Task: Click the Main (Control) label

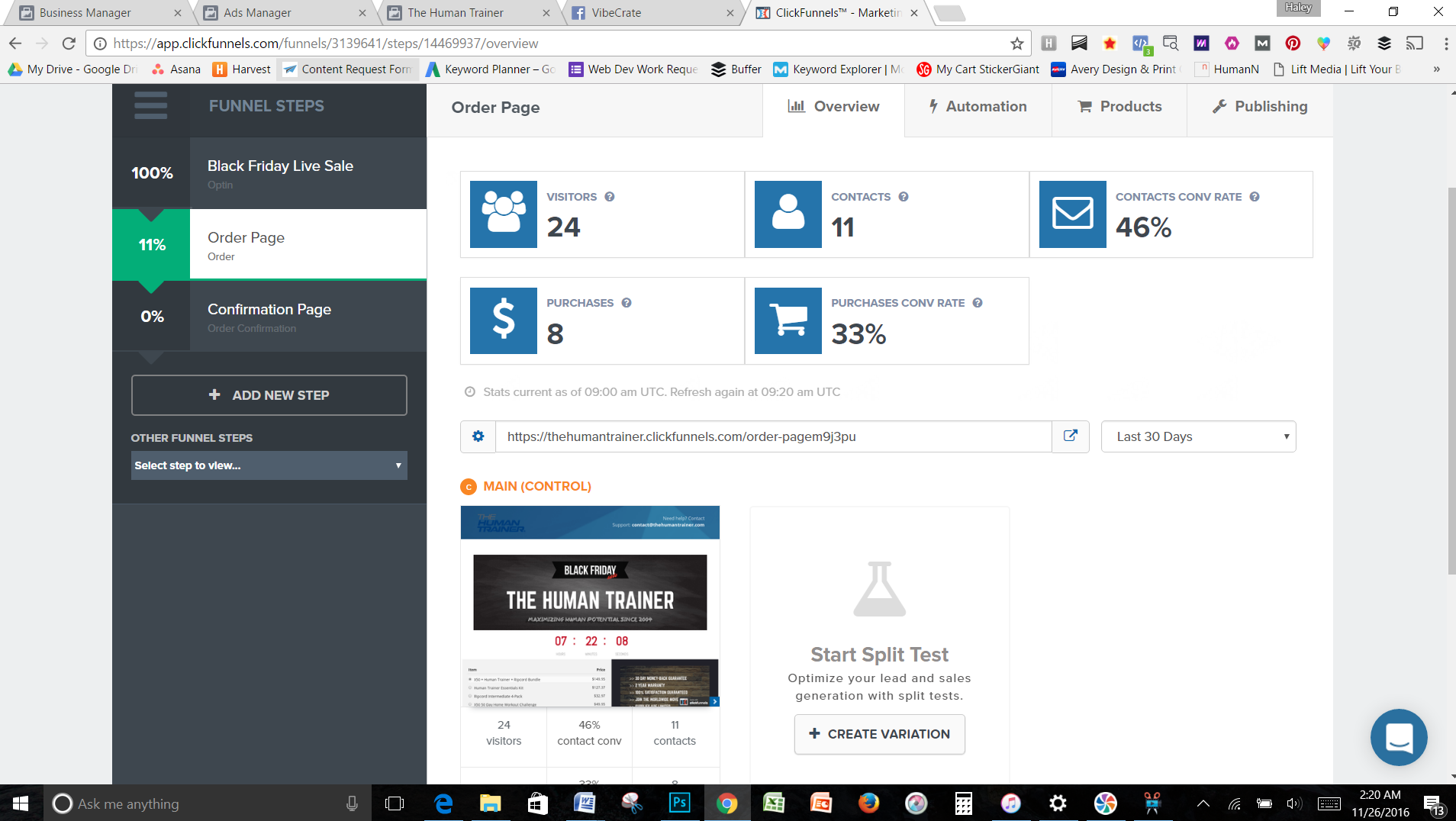Action: tap(537, 486)
